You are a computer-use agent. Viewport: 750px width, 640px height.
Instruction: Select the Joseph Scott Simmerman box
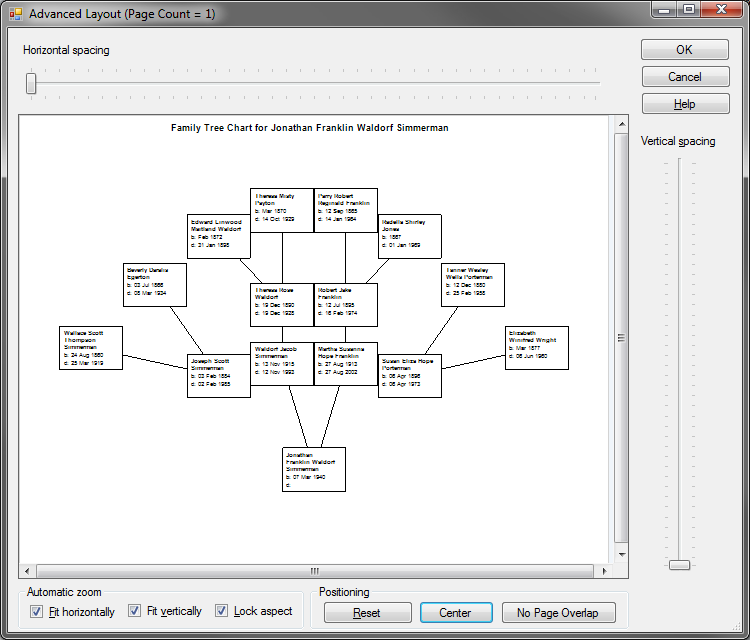pos(219,376)
